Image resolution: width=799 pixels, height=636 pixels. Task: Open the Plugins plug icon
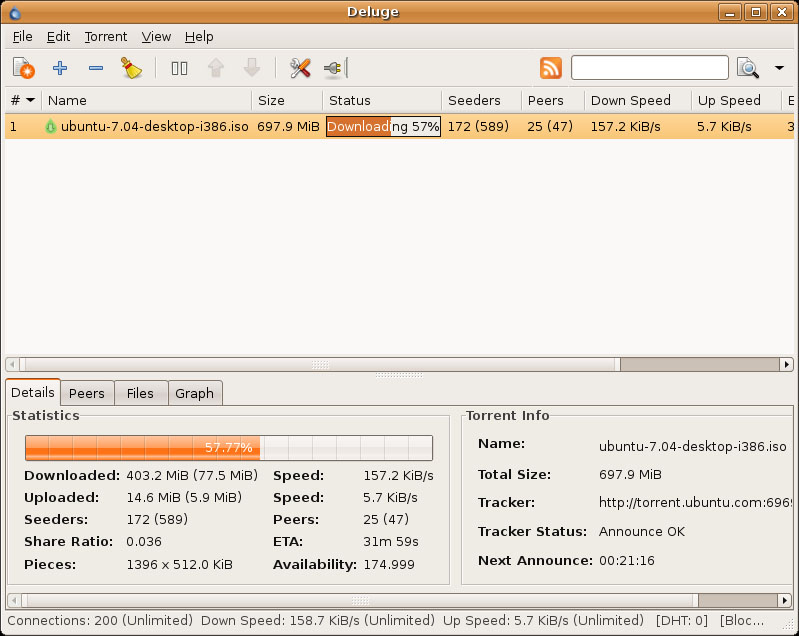click(334, 68)
